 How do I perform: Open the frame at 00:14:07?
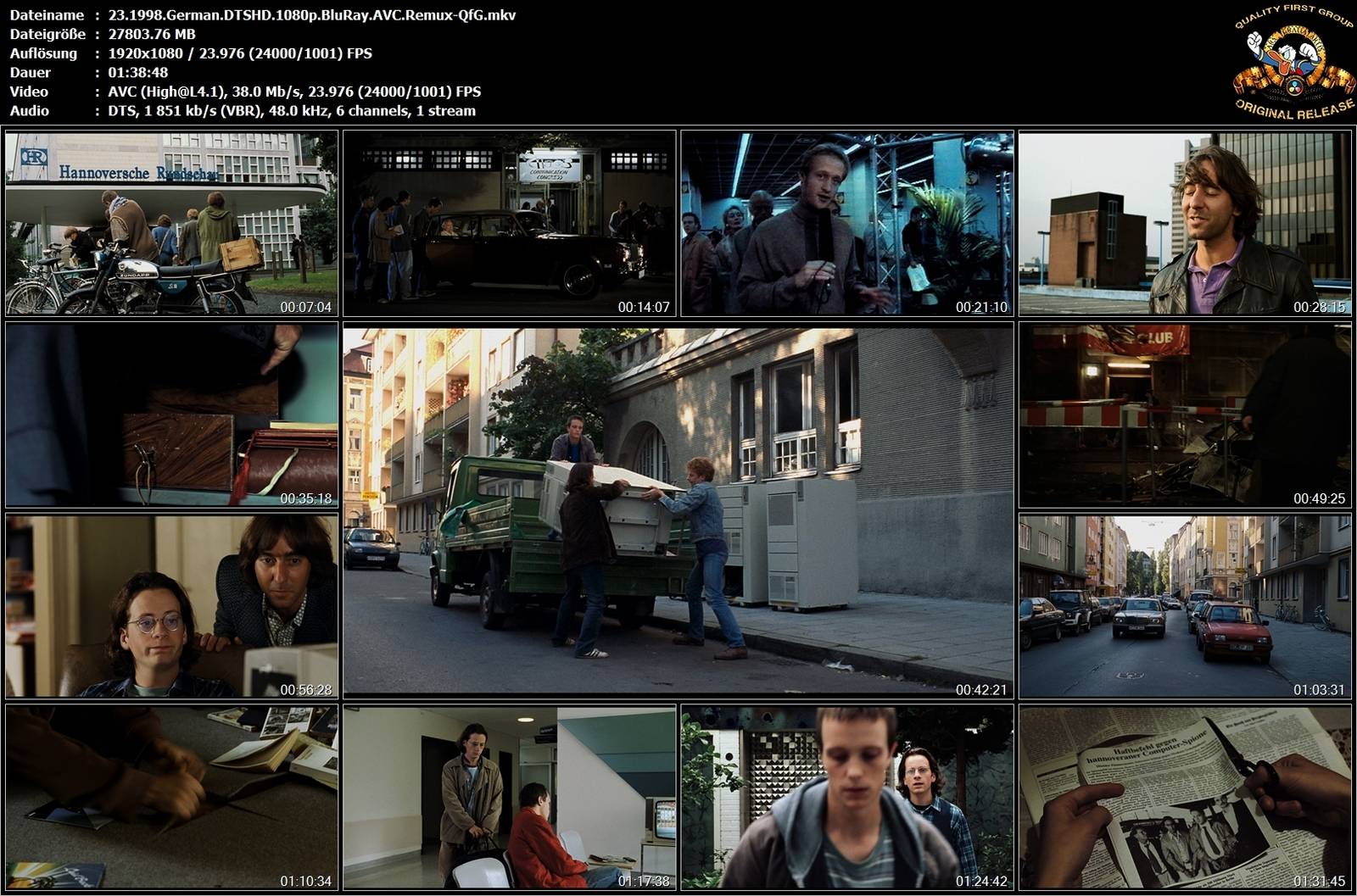click(x=509, y=224)
